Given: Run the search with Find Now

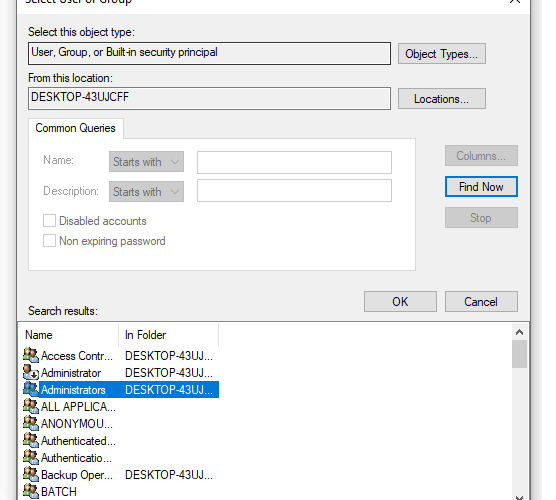Looking at the screenshot, I should 481,187.
